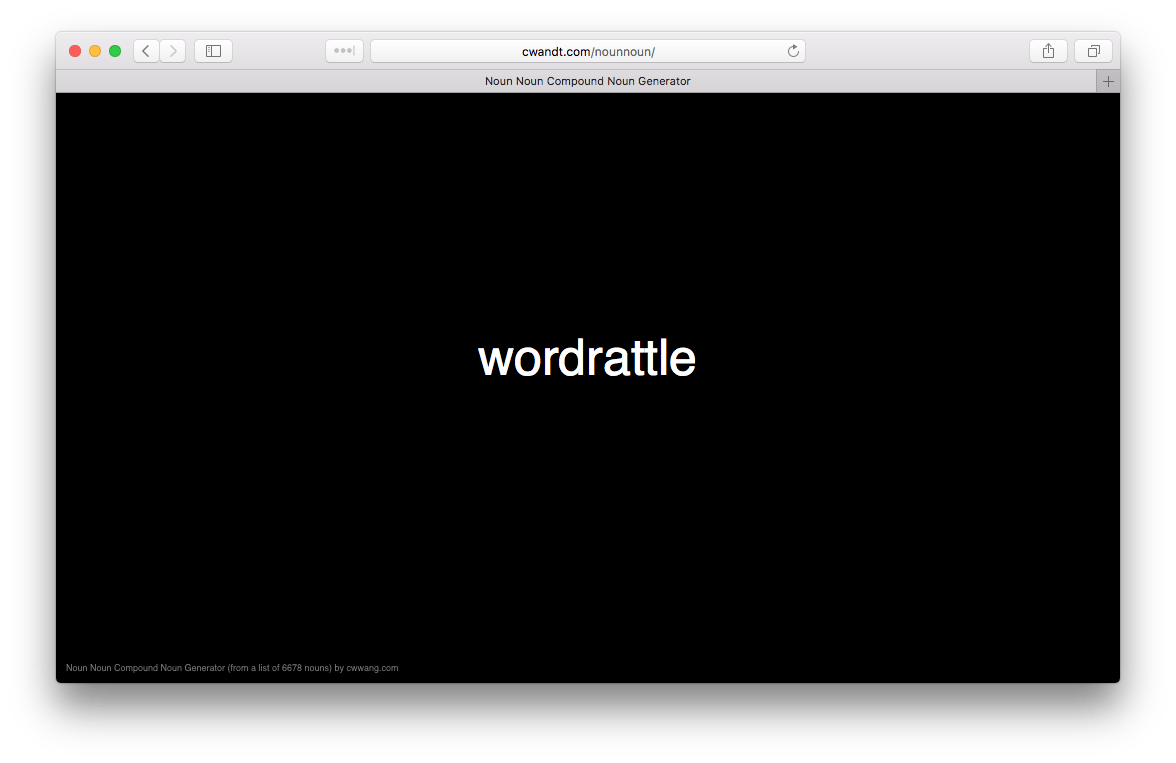Screen dimensions: 1176x763
Task: Open the cwwang.com link in footer
Action: 372,668
